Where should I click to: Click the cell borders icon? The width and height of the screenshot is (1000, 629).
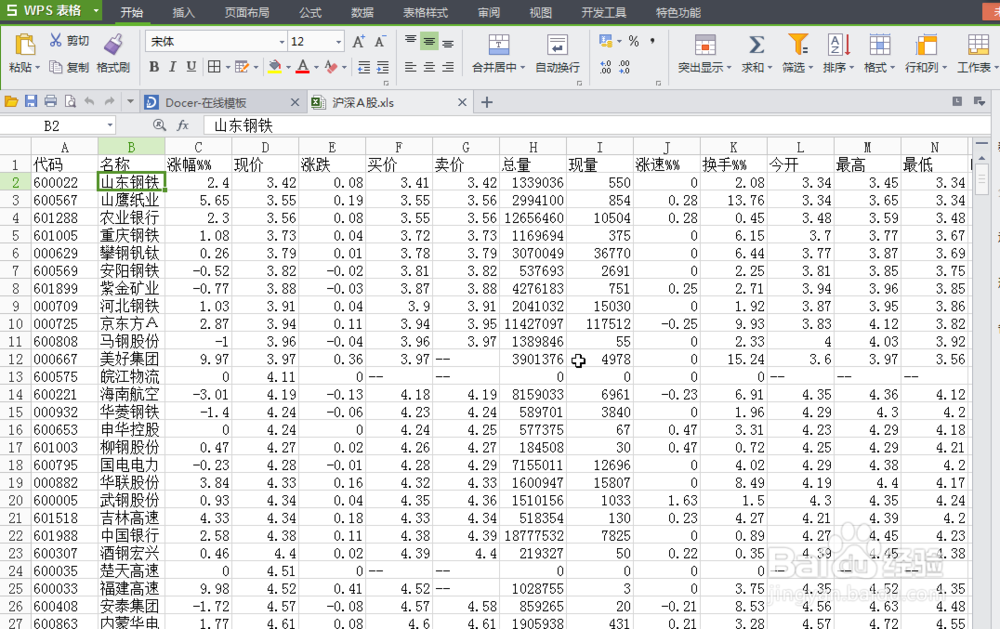(214, 67)
